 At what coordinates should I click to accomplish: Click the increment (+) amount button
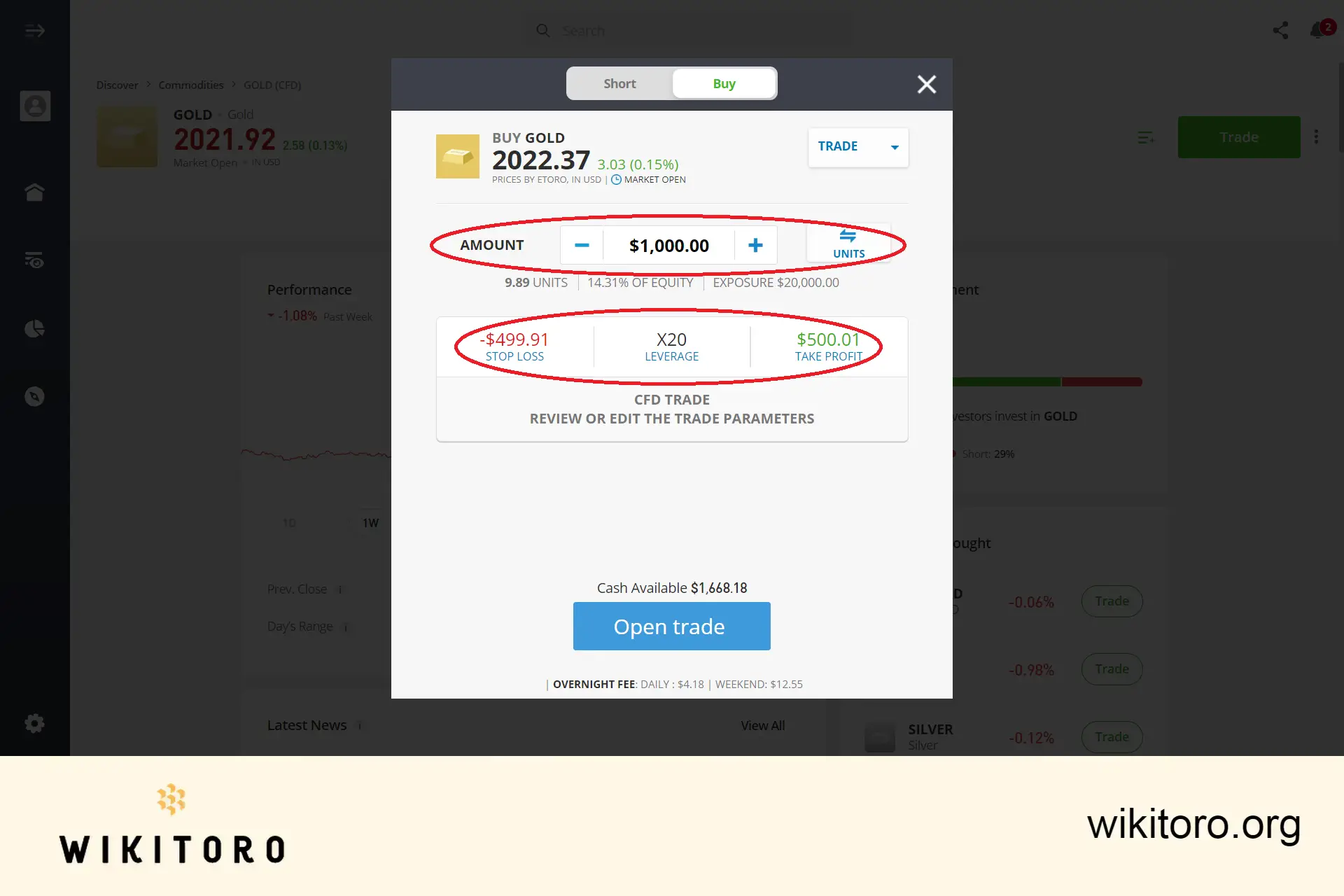tap(756, 245)
